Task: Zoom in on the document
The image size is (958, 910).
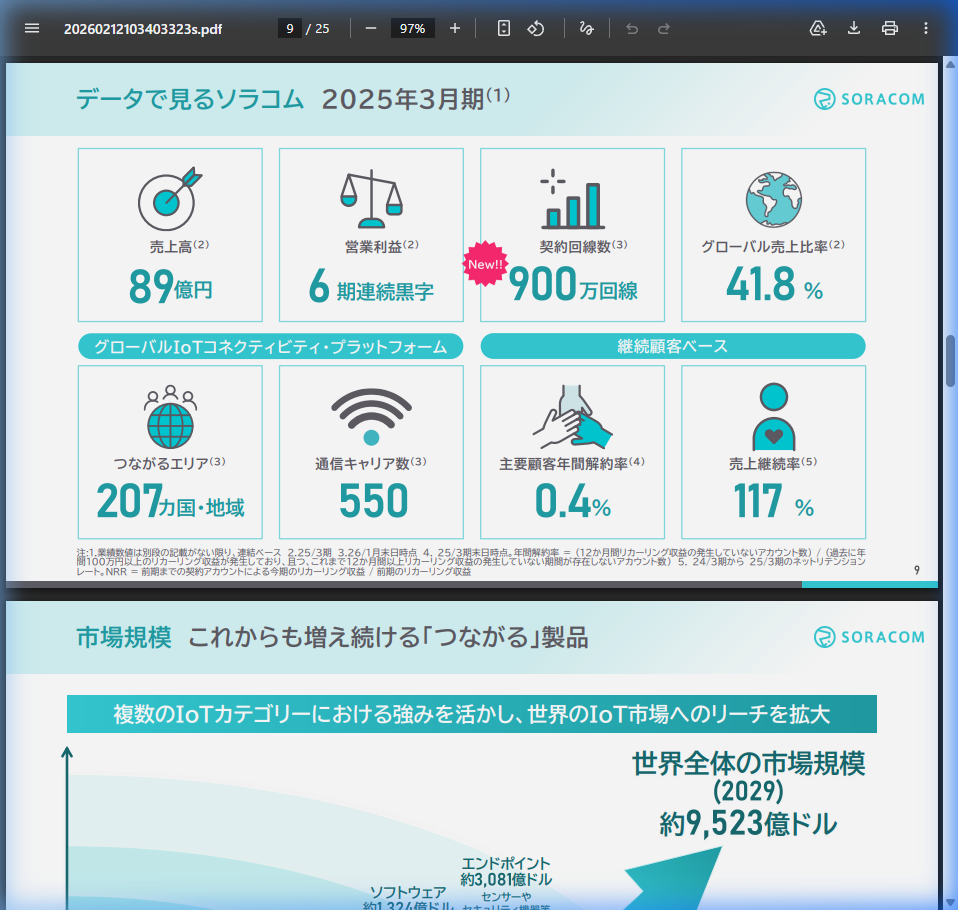Action: coord(455,29)
